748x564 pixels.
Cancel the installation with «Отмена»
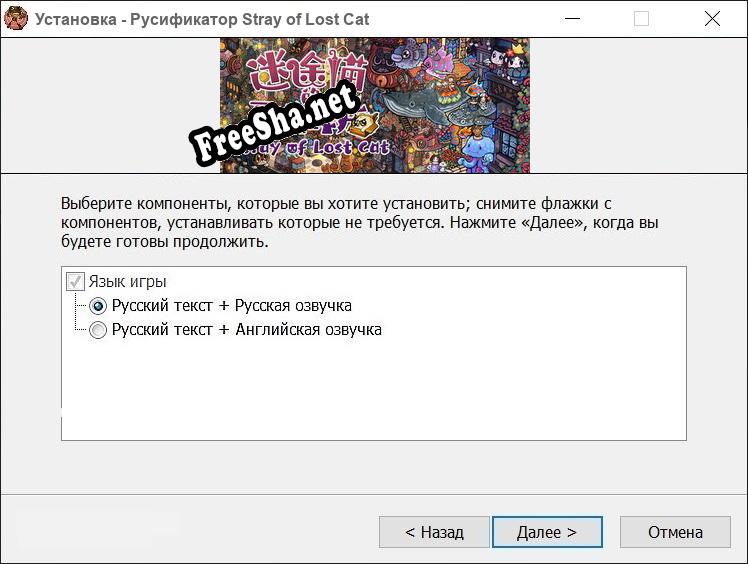[x=675, y=532]
